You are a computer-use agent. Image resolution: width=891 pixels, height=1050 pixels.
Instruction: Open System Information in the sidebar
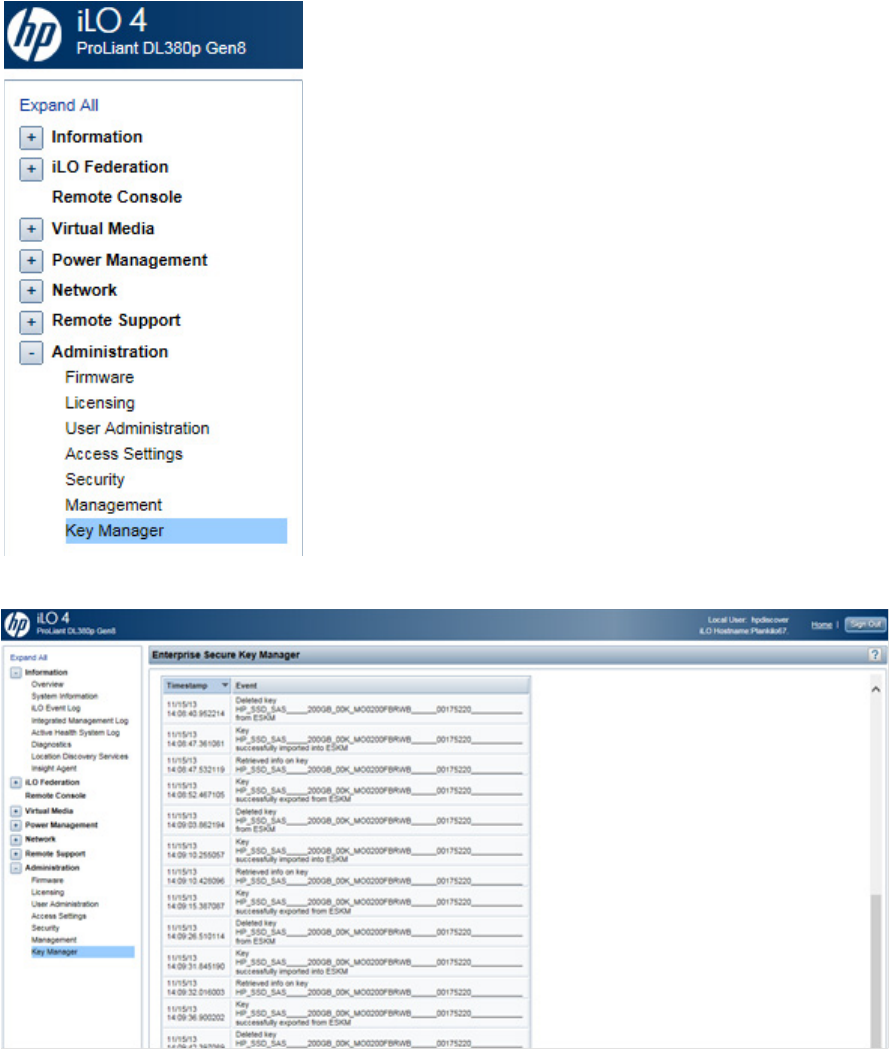[64, 696]
